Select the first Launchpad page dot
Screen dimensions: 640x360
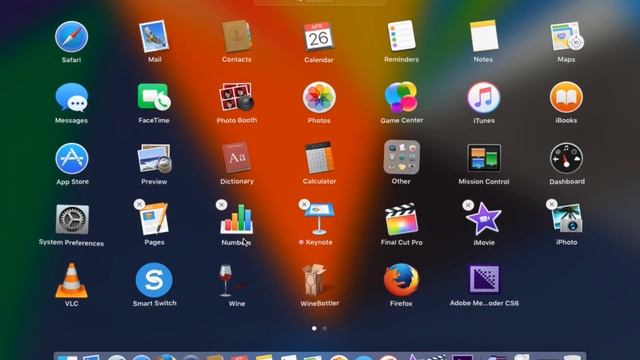pyautogui.click(x=314, y=328)
